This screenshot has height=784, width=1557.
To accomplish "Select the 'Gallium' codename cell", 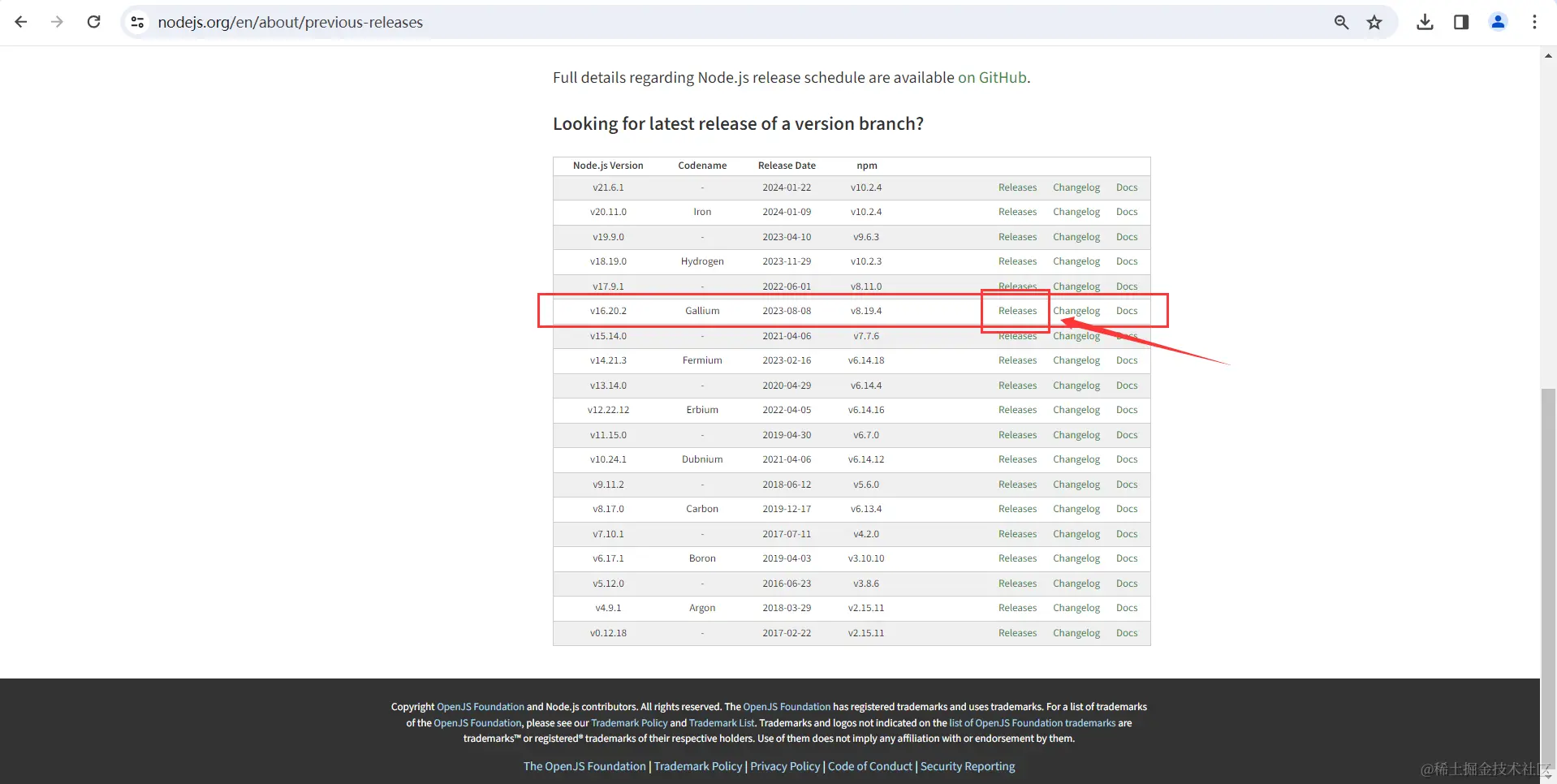I will click(x=702, y=311).
